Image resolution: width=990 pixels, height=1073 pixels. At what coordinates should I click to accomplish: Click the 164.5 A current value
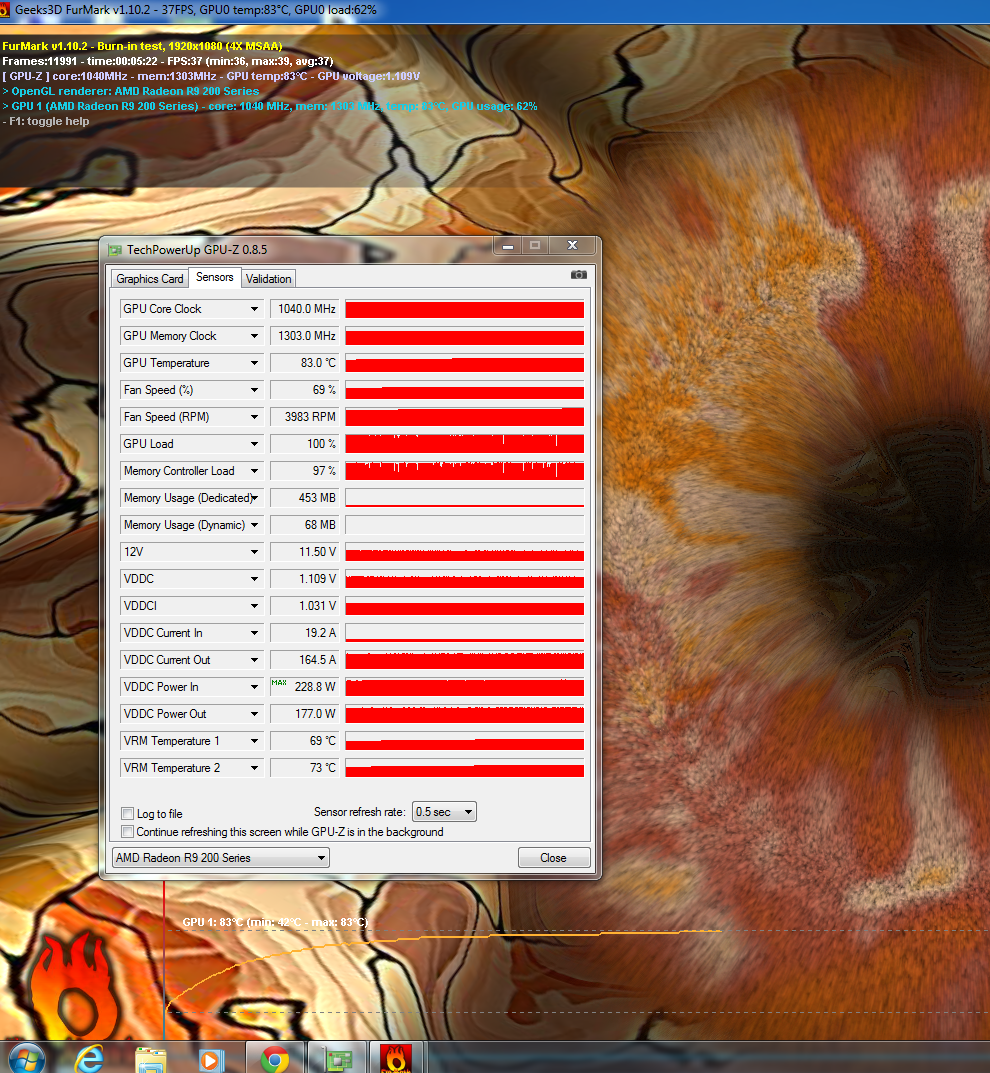point(304,660)
